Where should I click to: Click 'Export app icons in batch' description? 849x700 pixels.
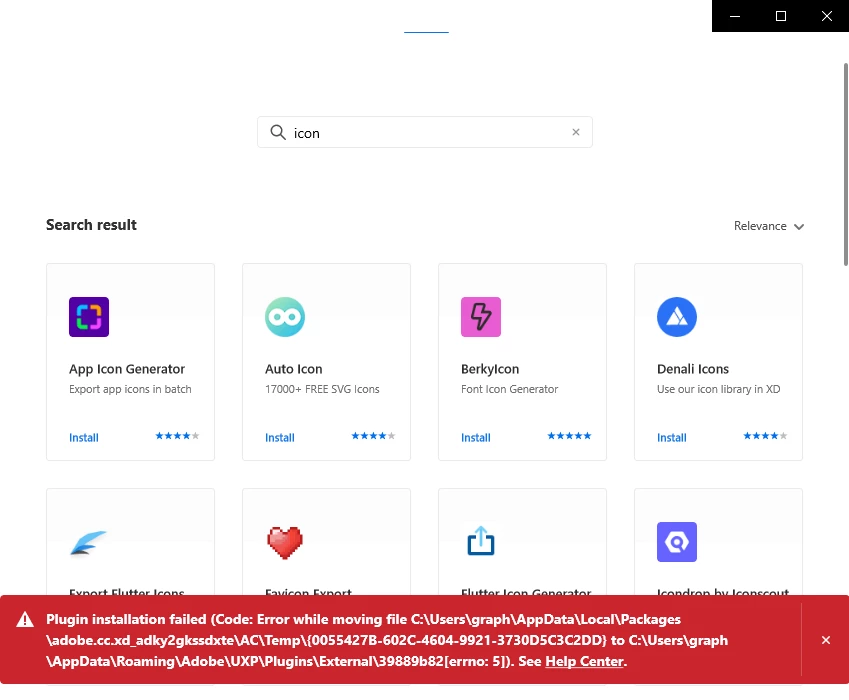click(x=130, y=389)
